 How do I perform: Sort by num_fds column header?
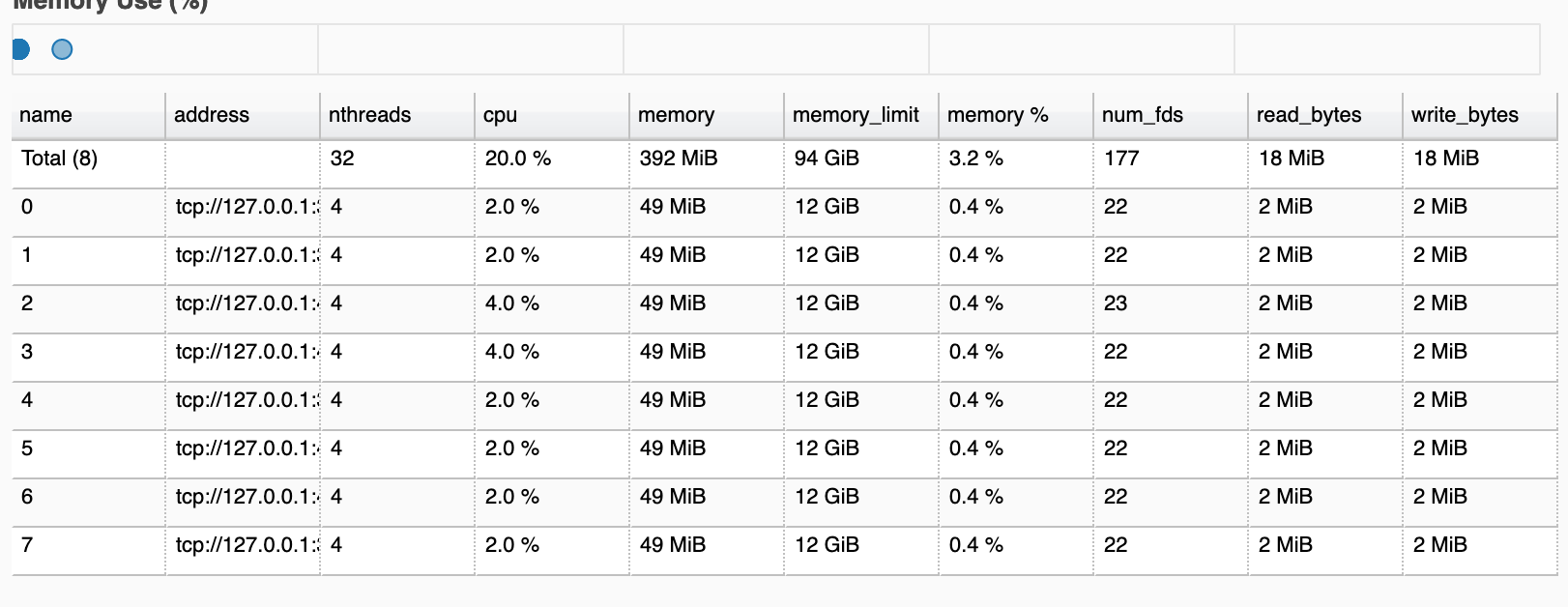pyautogui.click(x=1142, y=115)
